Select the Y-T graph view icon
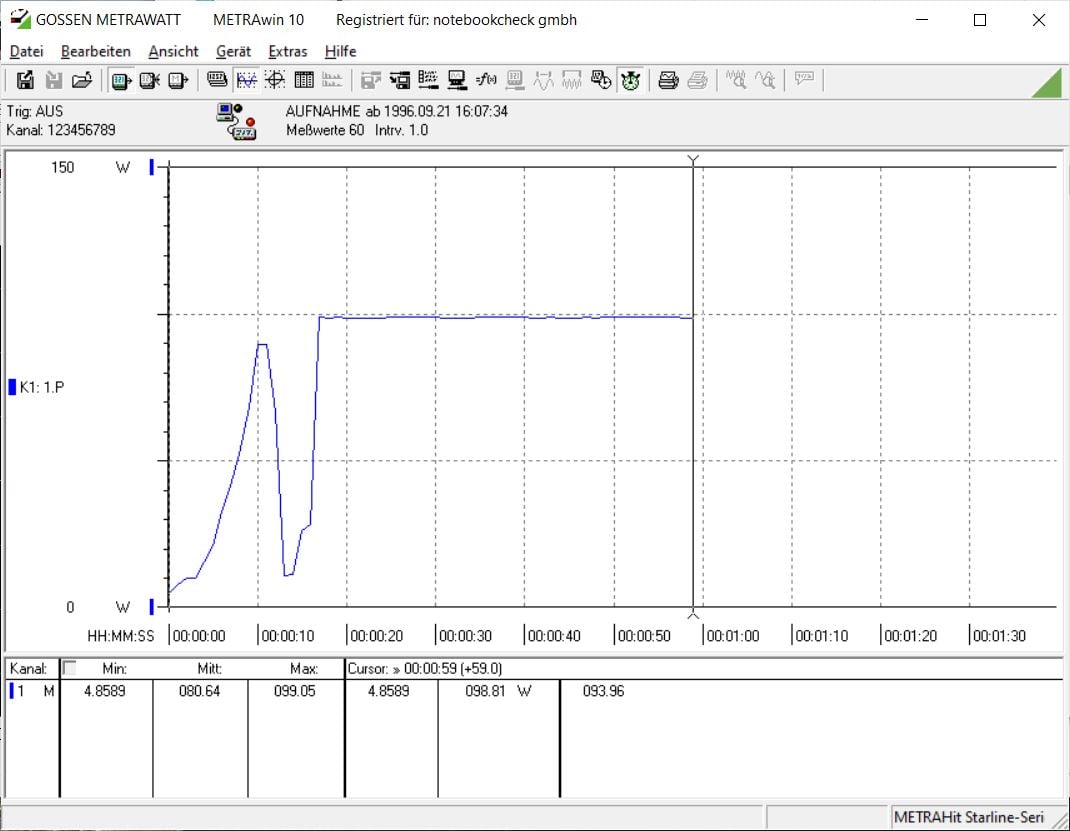The image size is (1070, 831). (246, 81)
